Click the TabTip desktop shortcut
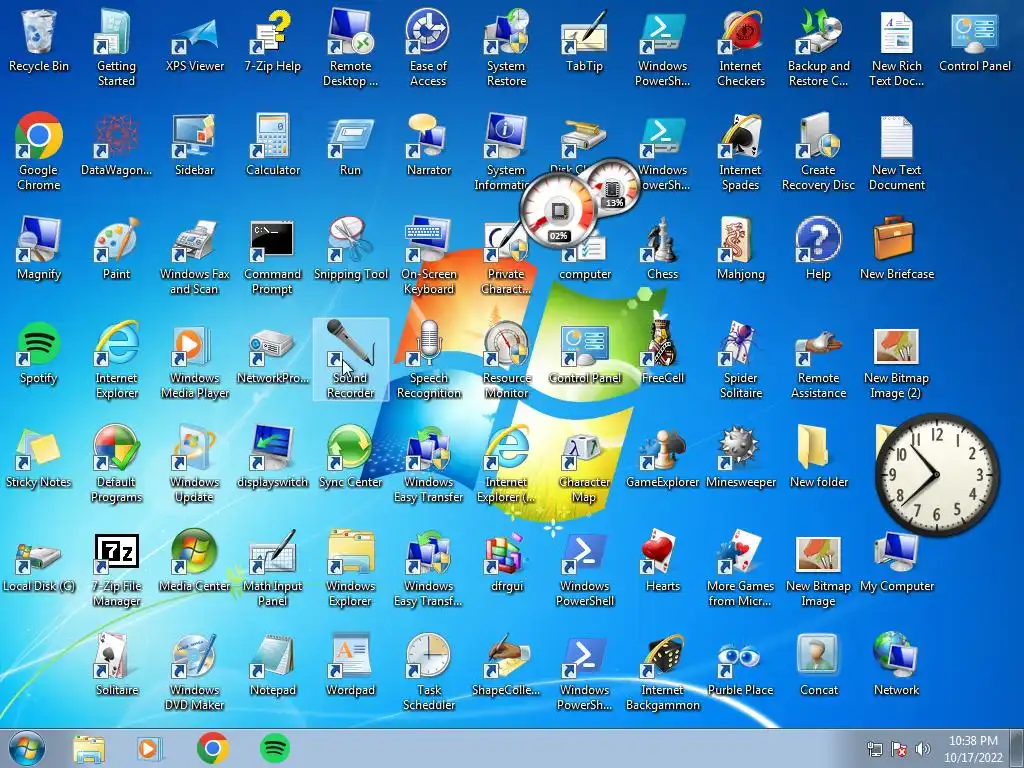This screenshot has height=768, width=1024. [x=584, y=34]
